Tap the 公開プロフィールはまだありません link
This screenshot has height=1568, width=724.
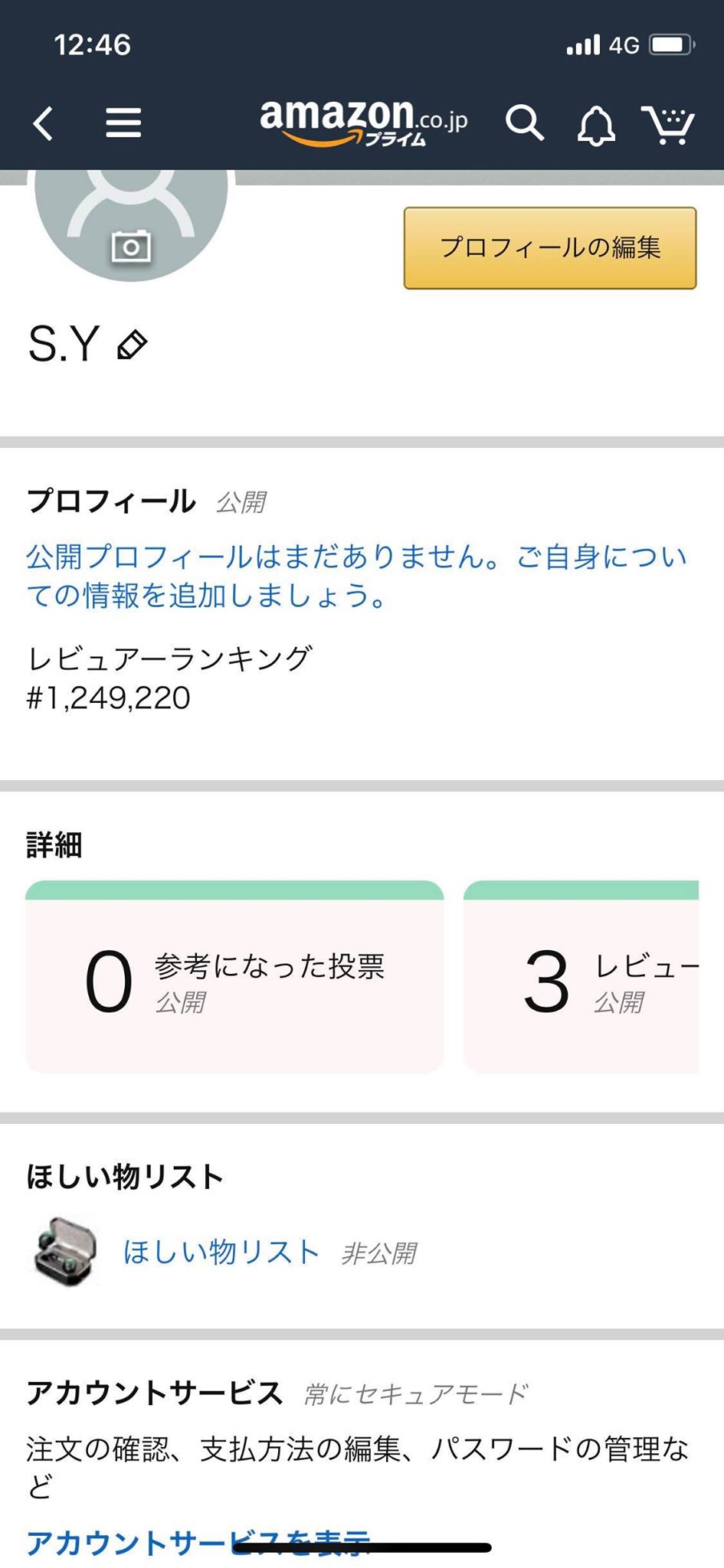point(356,576)
